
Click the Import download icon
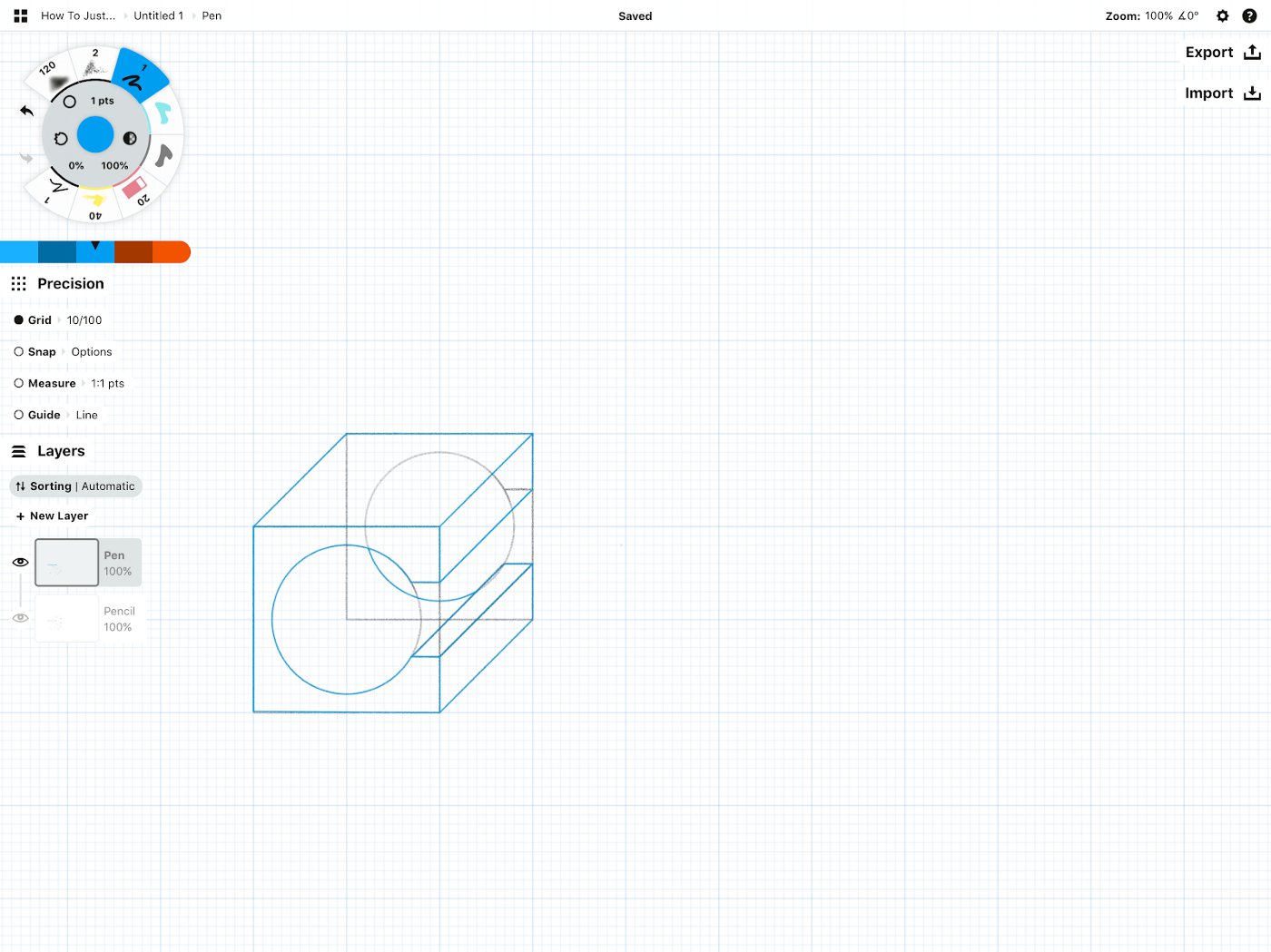1253,93
